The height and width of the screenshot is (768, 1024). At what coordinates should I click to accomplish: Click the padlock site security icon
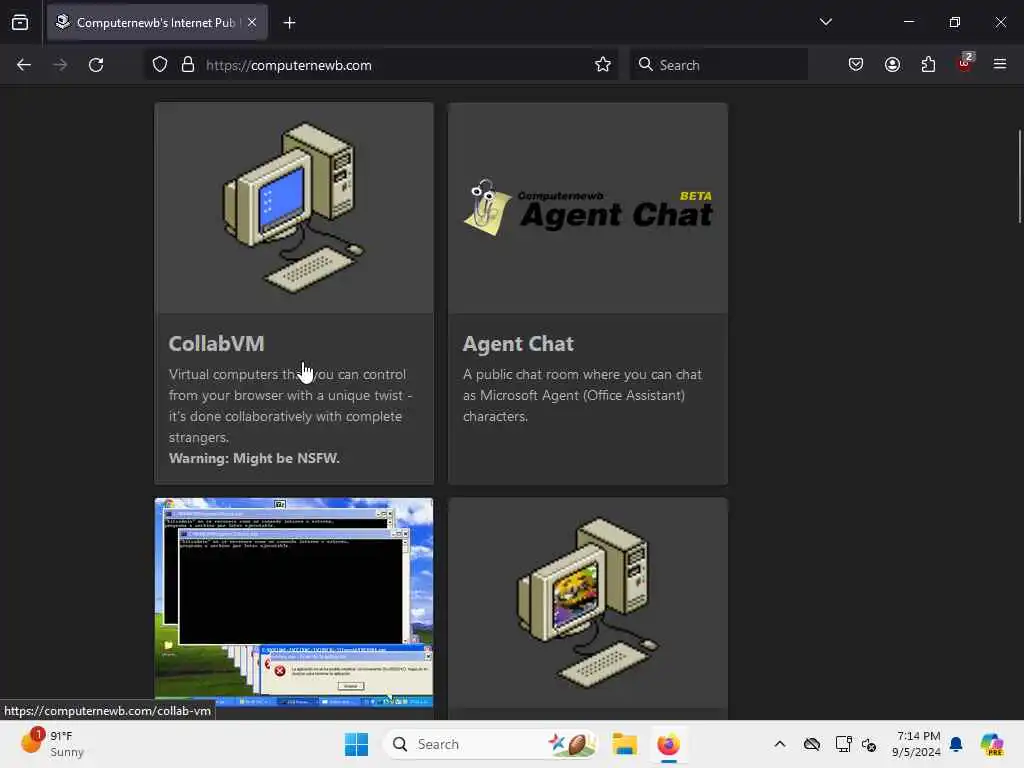(188, 65)
